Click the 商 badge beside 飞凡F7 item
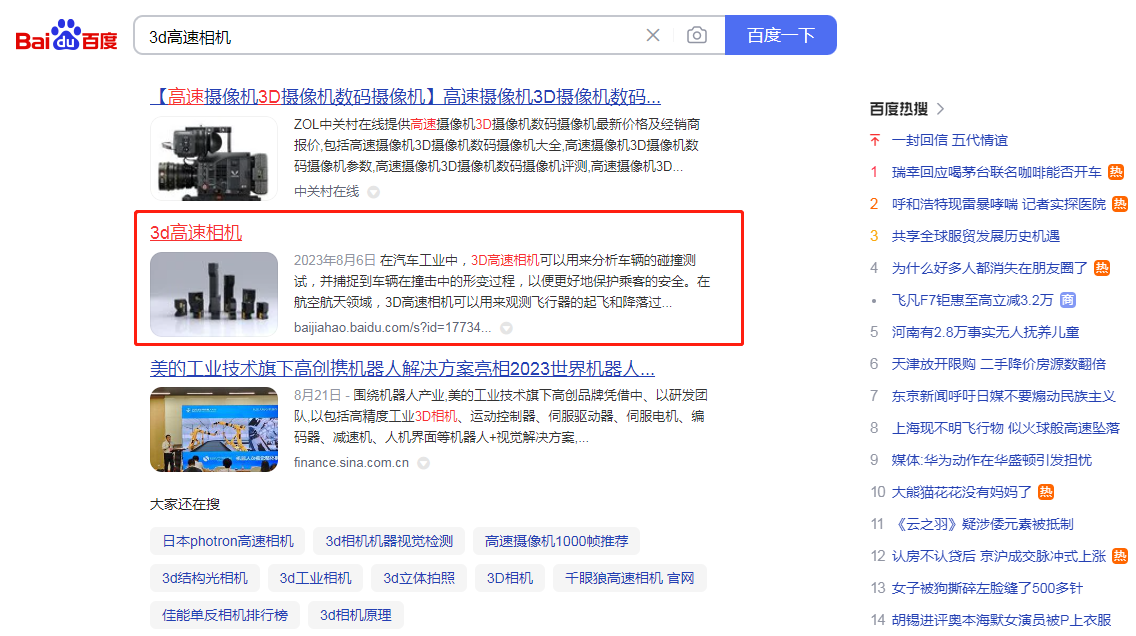The image size is (1136, 636). click(x=1068, y=300)
